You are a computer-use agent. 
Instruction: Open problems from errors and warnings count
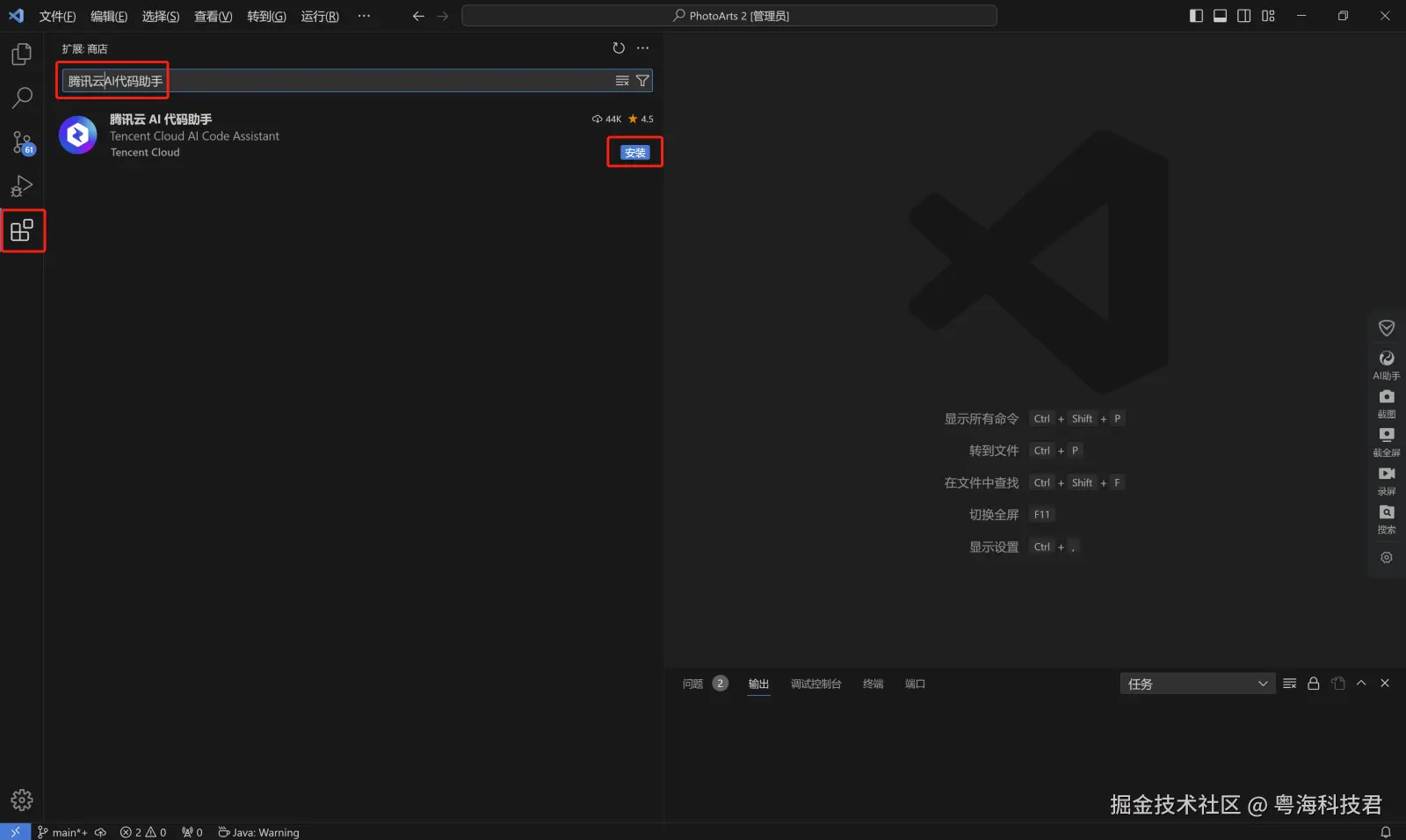(x=143, y=832)
